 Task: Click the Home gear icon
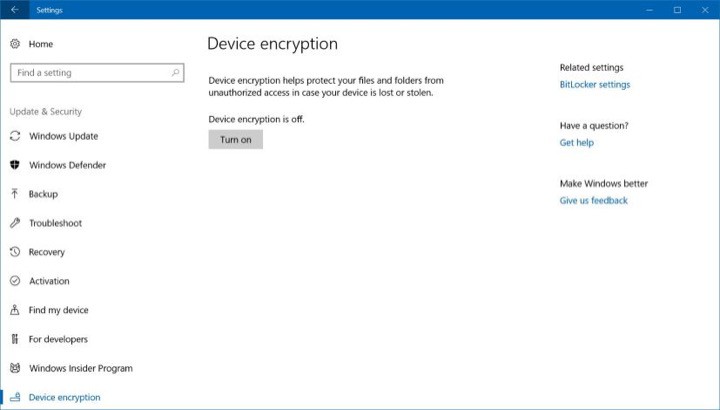tap(15, 44)
